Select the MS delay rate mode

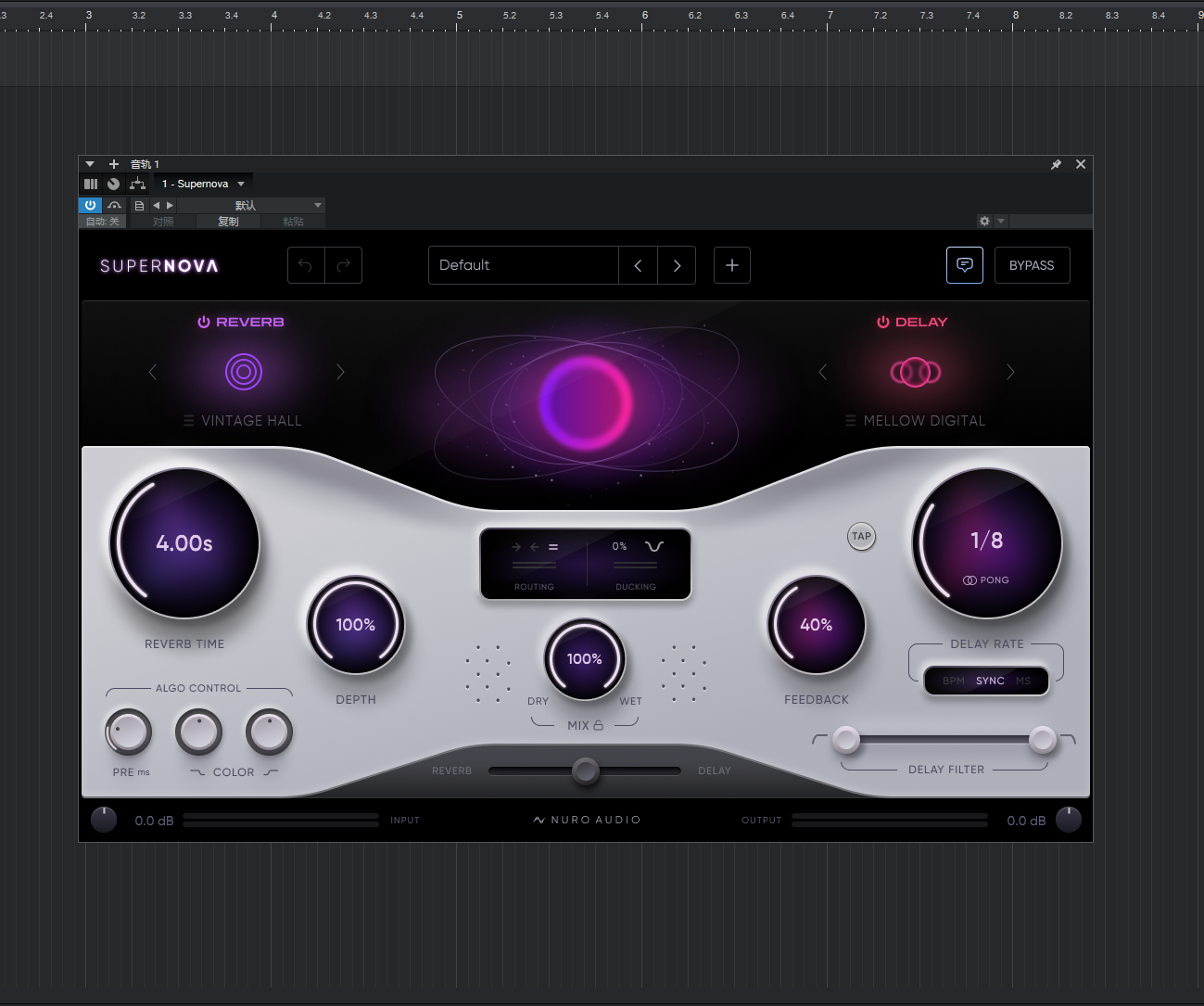tap(1023, 681)
